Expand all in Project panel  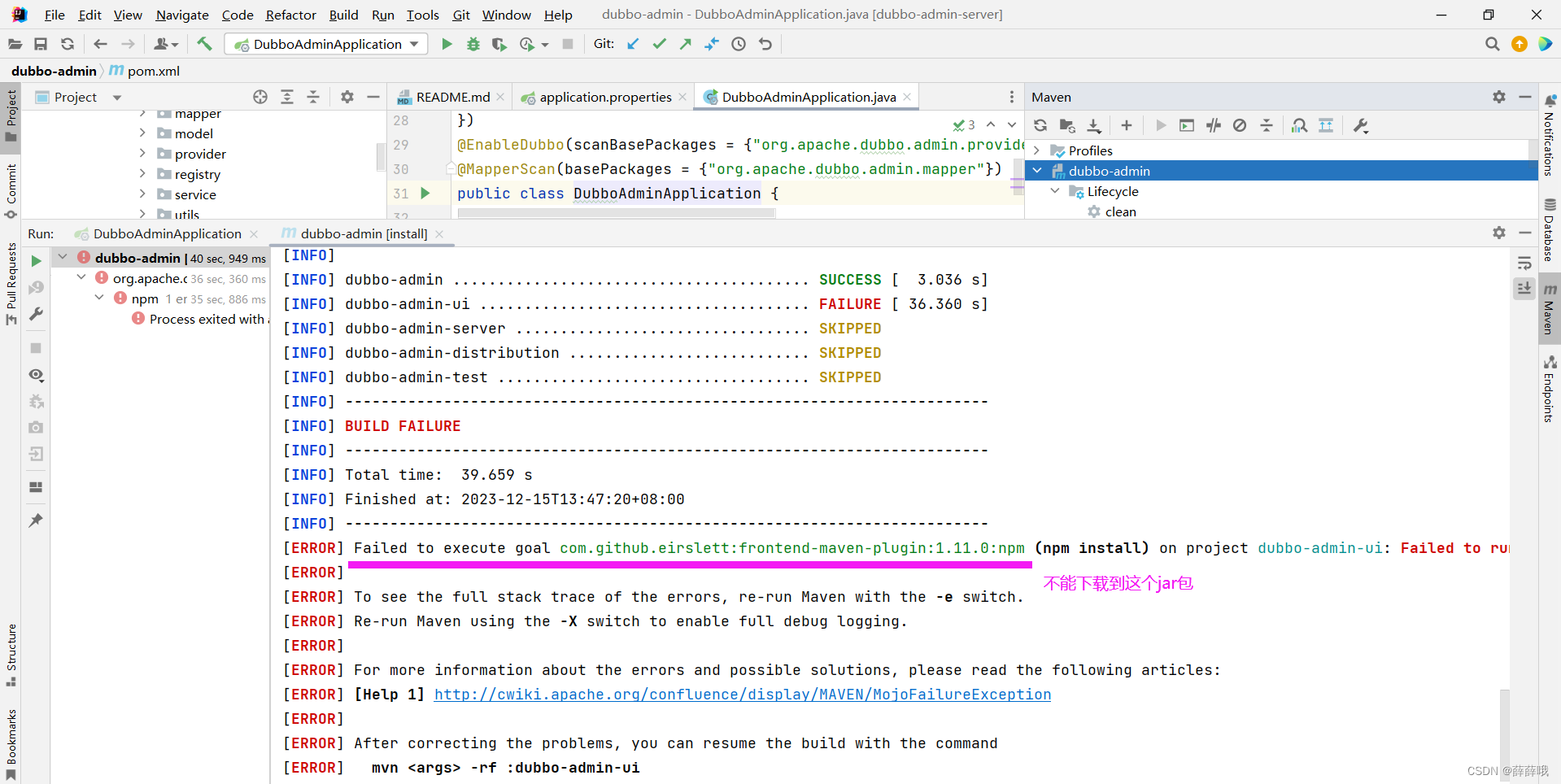click(x=287, y=97)
